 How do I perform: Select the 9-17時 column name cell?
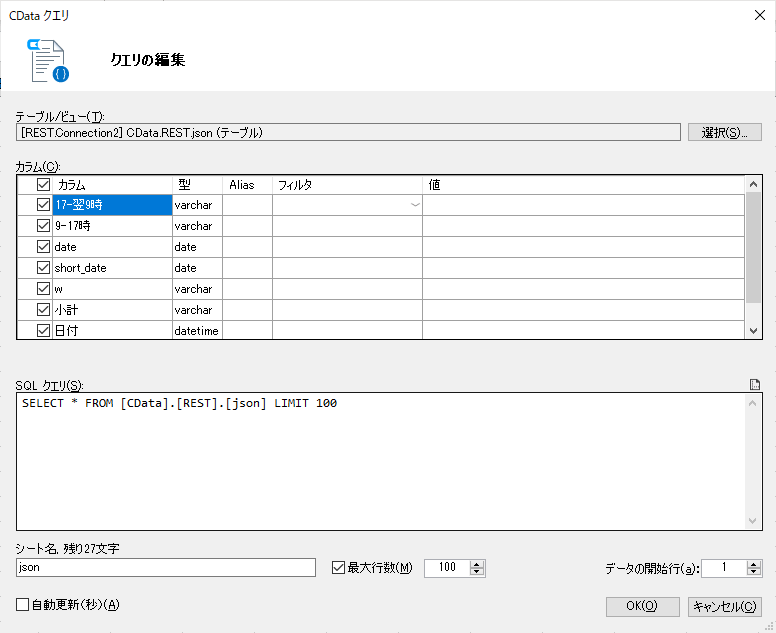click(x=112, y=226)
